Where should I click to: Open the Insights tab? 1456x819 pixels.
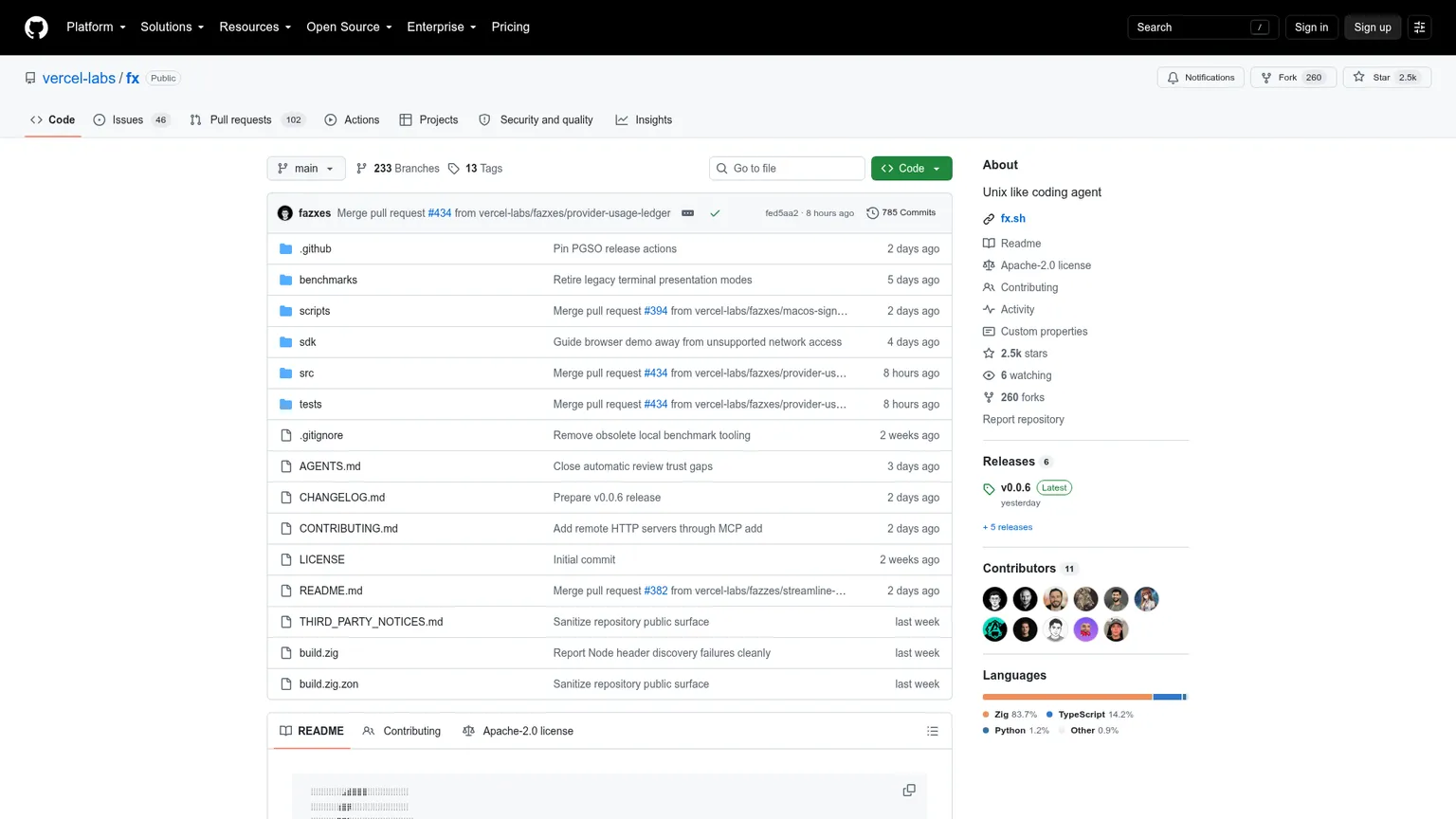pyautogui.click(x=644, y=120)
